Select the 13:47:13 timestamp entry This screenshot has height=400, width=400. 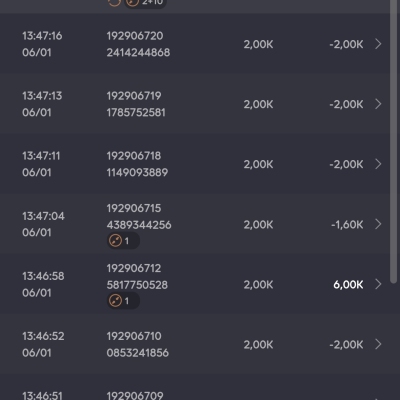(42, 96)
